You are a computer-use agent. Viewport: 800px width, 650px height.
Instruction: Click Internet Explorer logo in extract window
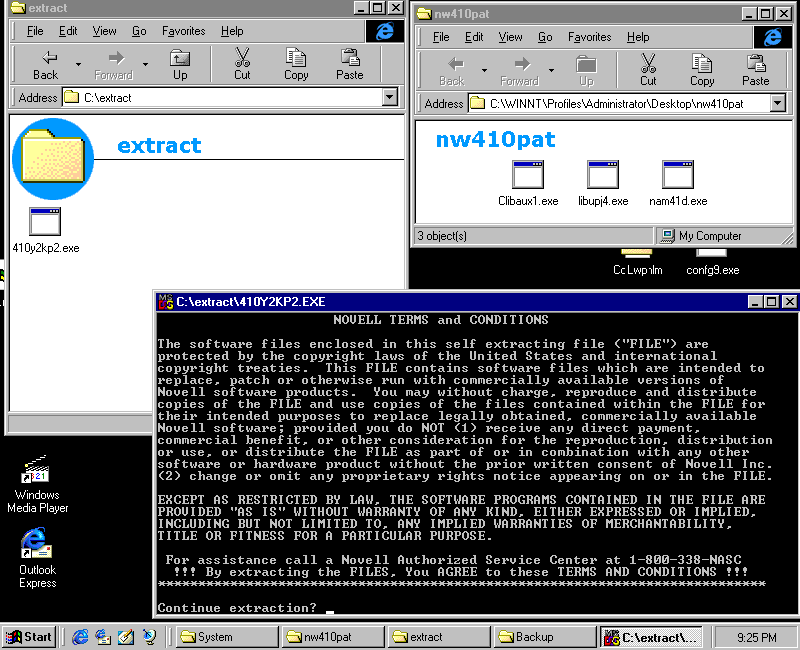click(x=384, y=31)
